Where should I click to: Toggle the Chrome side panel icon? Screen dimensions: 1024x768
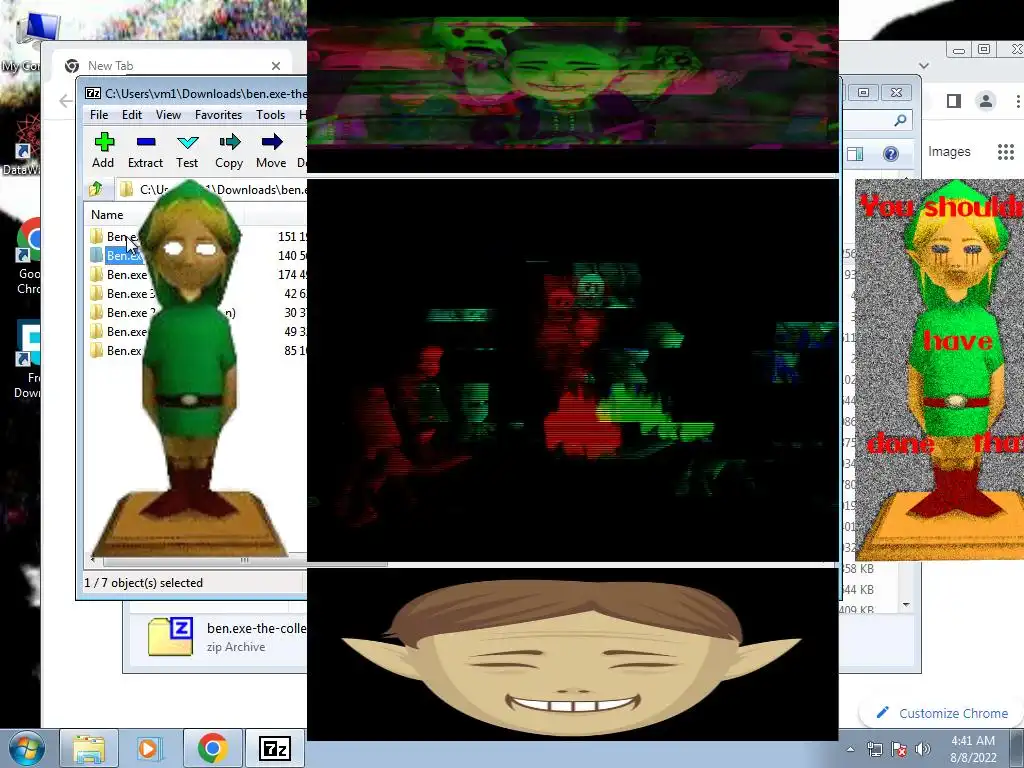[953, 101]
